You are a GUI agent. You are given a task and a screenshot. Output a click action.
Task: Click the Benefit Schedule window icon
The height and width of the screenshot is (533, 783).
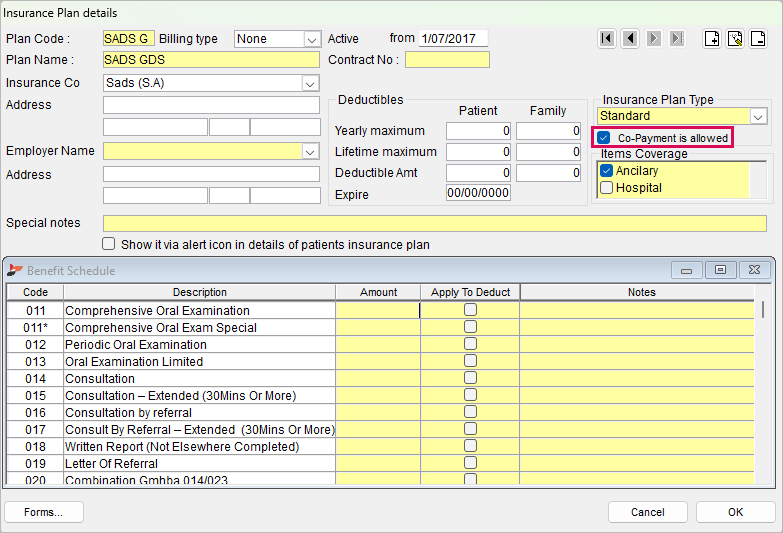(x=15, y=270)
